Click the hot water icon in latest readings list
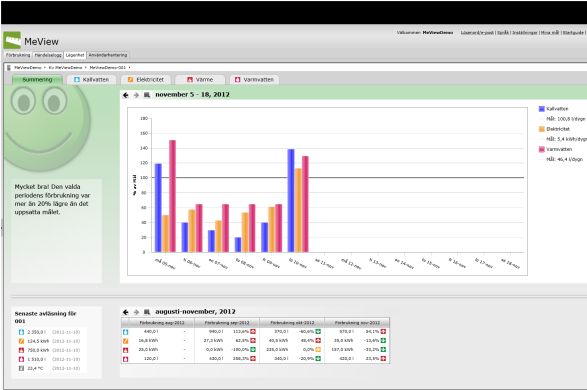This screenshot has width=587, height=390. coord(21,359)
